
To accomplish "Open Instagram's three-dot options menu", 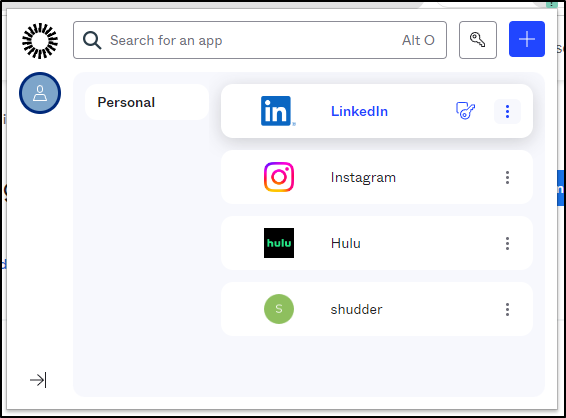I will (507, 177).
